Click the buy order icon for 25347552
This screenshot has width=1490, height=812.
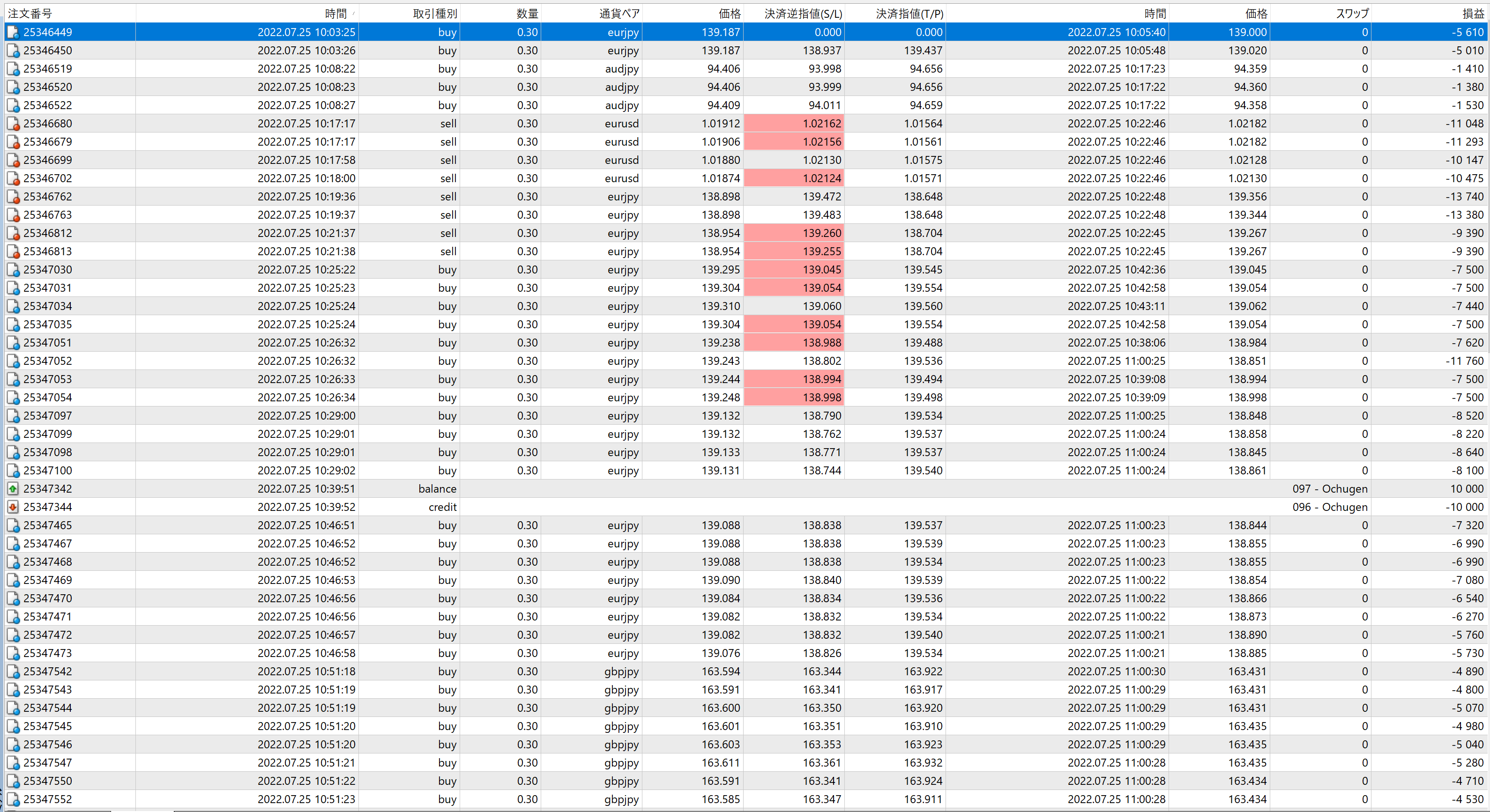click(13, 799)
